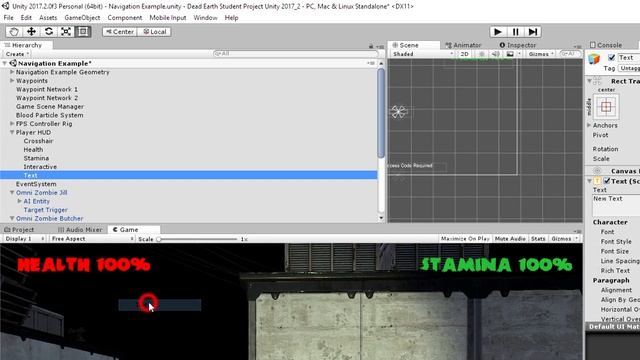Open the Component menu
The width and height of the screenshot is (640, 360).
coord(124,18)
